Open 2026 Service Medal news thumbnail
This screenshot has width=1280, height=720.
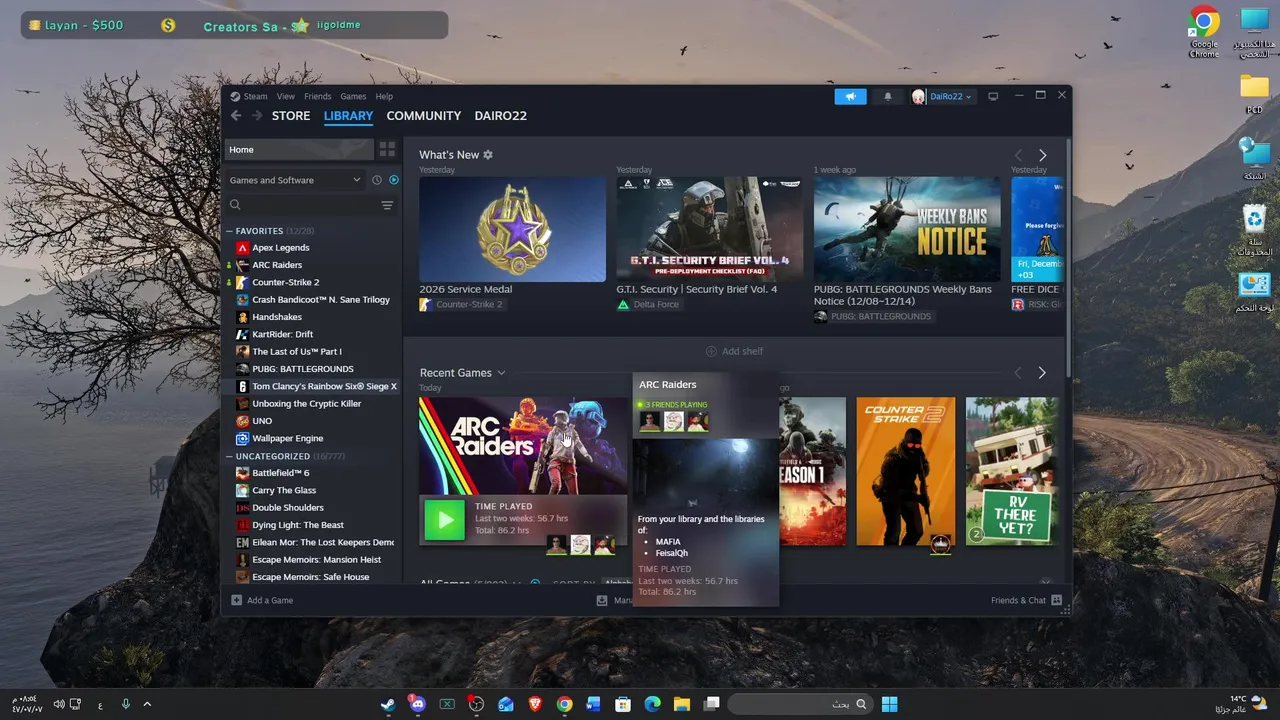pyautogui.click(x=512, y=229)
